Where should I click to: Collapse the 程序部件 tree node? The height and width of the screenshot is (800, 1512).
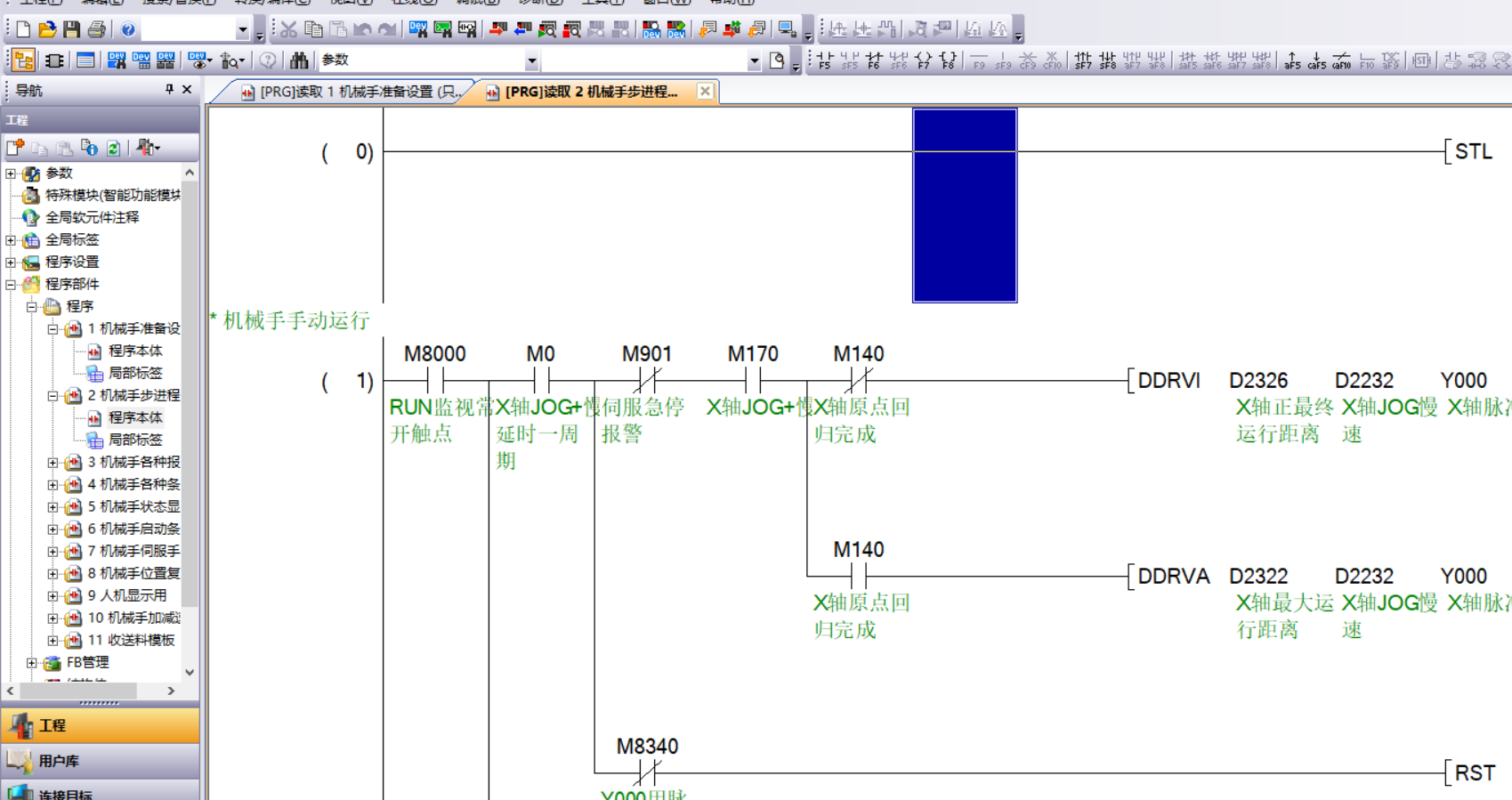tap(11, 285)
